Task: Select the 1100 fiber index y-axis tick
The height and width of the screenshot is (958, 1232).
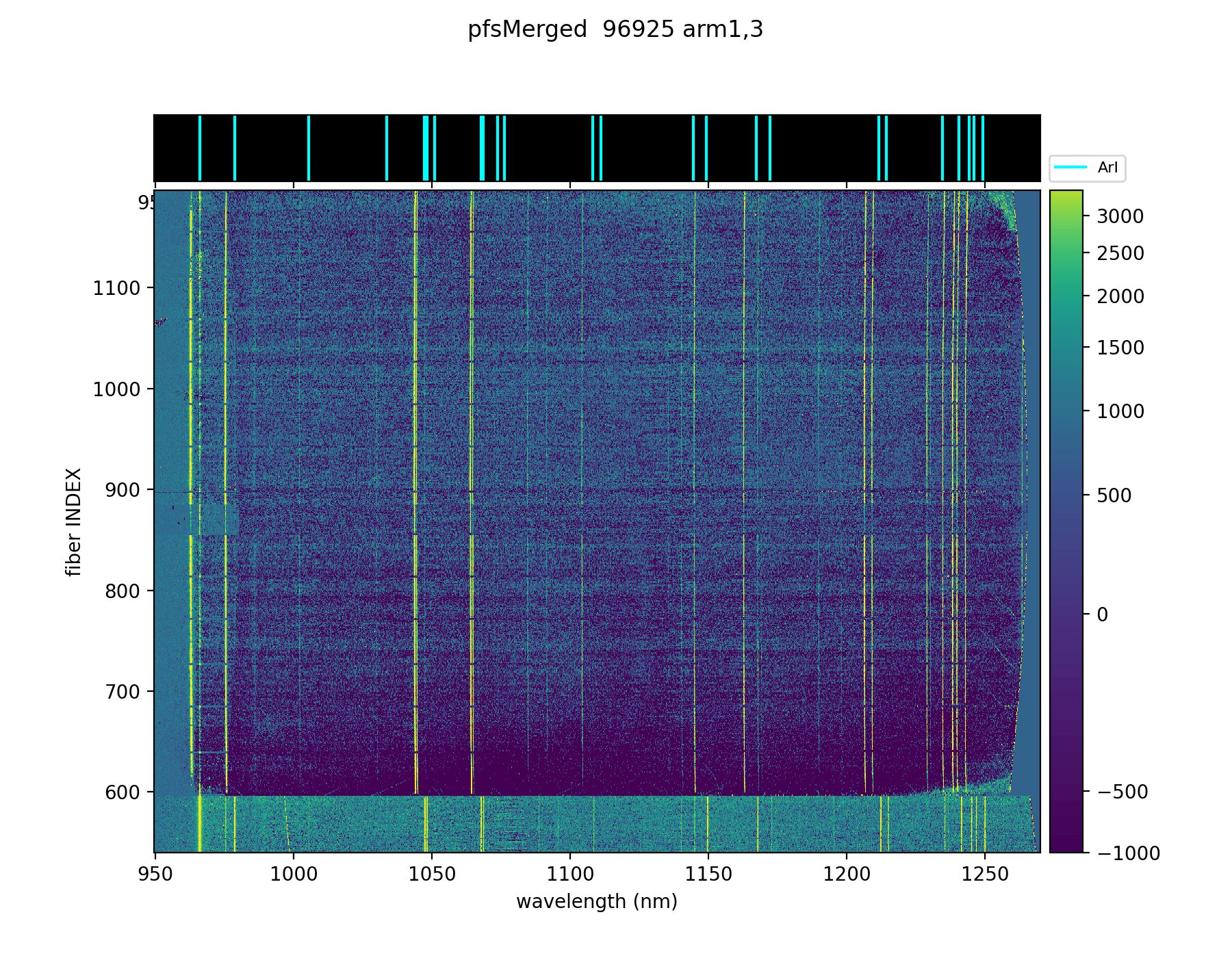Action: (x=116, y=288)
